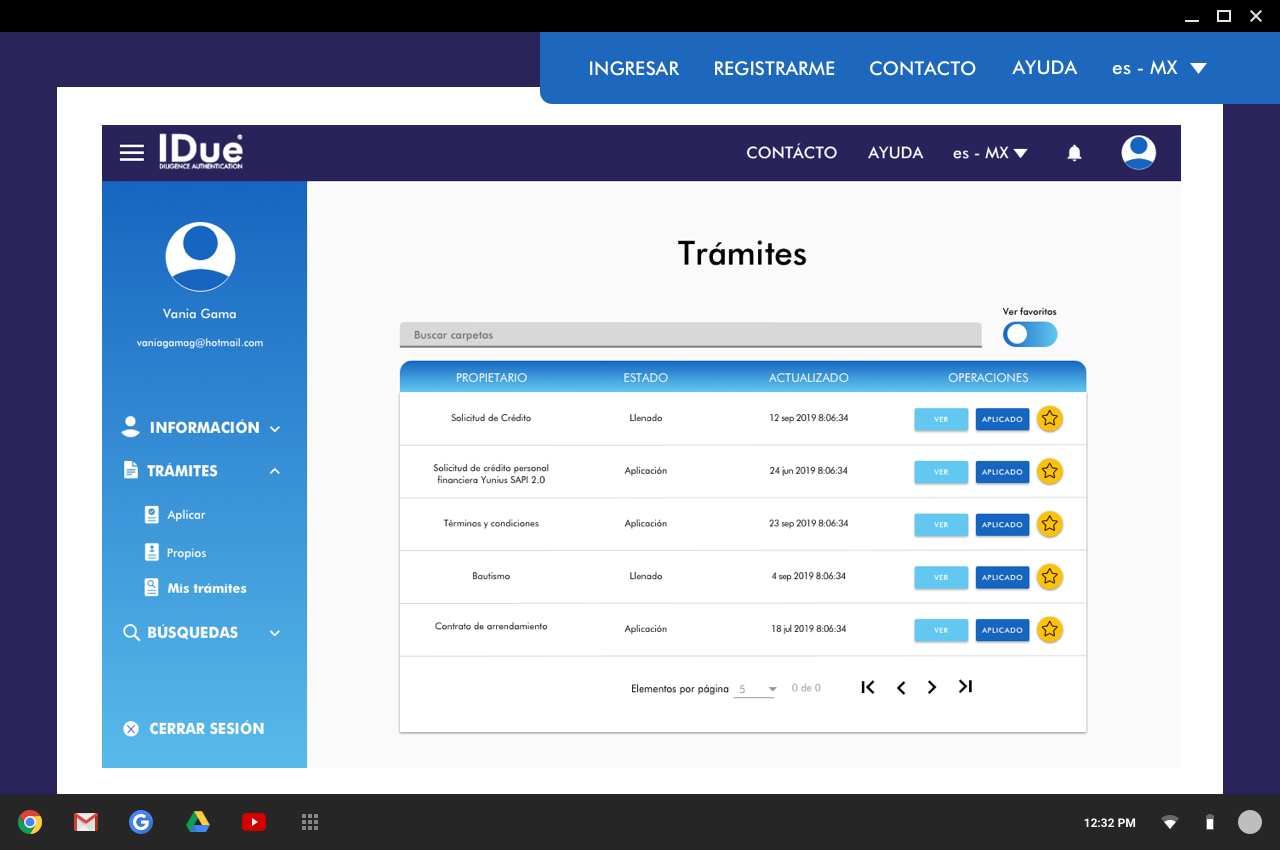Go to the next page arrow
This screenshot has width=1280, height=850.
coord(932,687)
